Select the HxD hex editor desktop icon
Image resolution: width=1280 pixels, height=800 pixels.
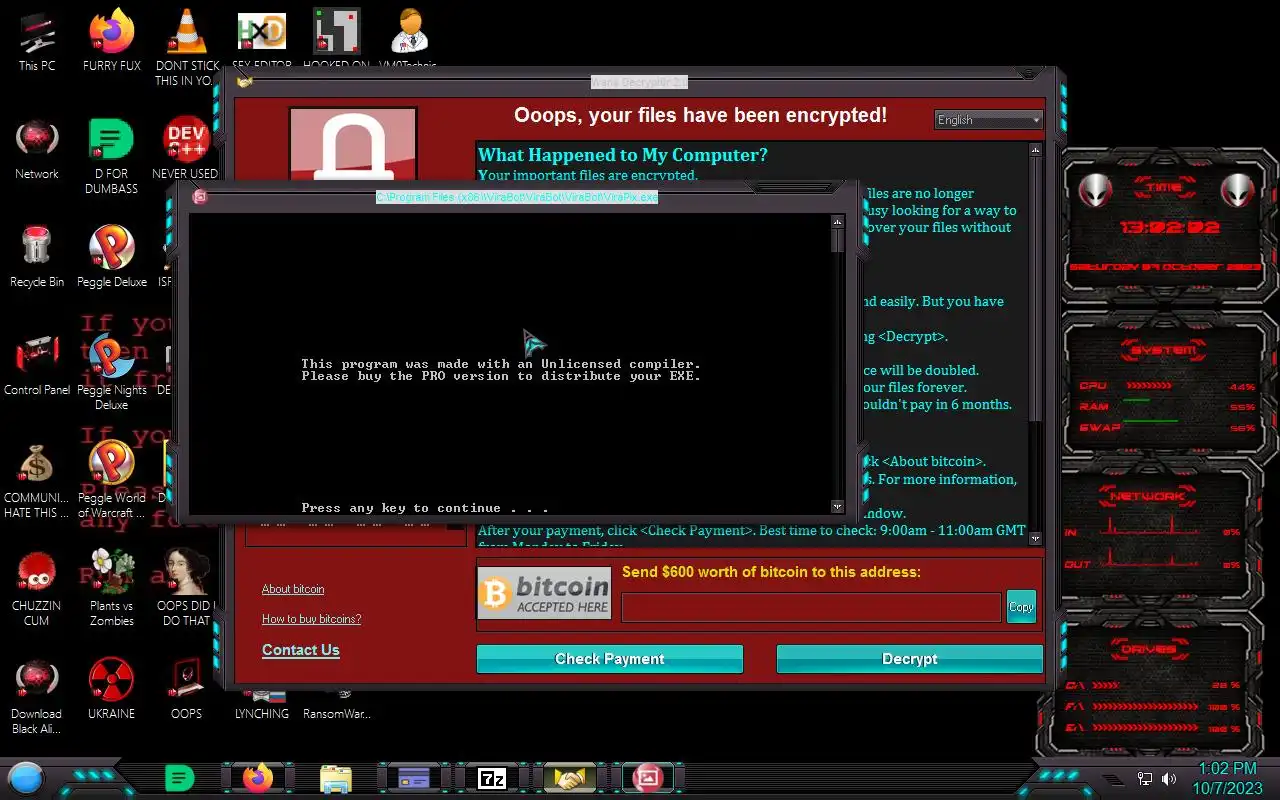click(262, 38)
